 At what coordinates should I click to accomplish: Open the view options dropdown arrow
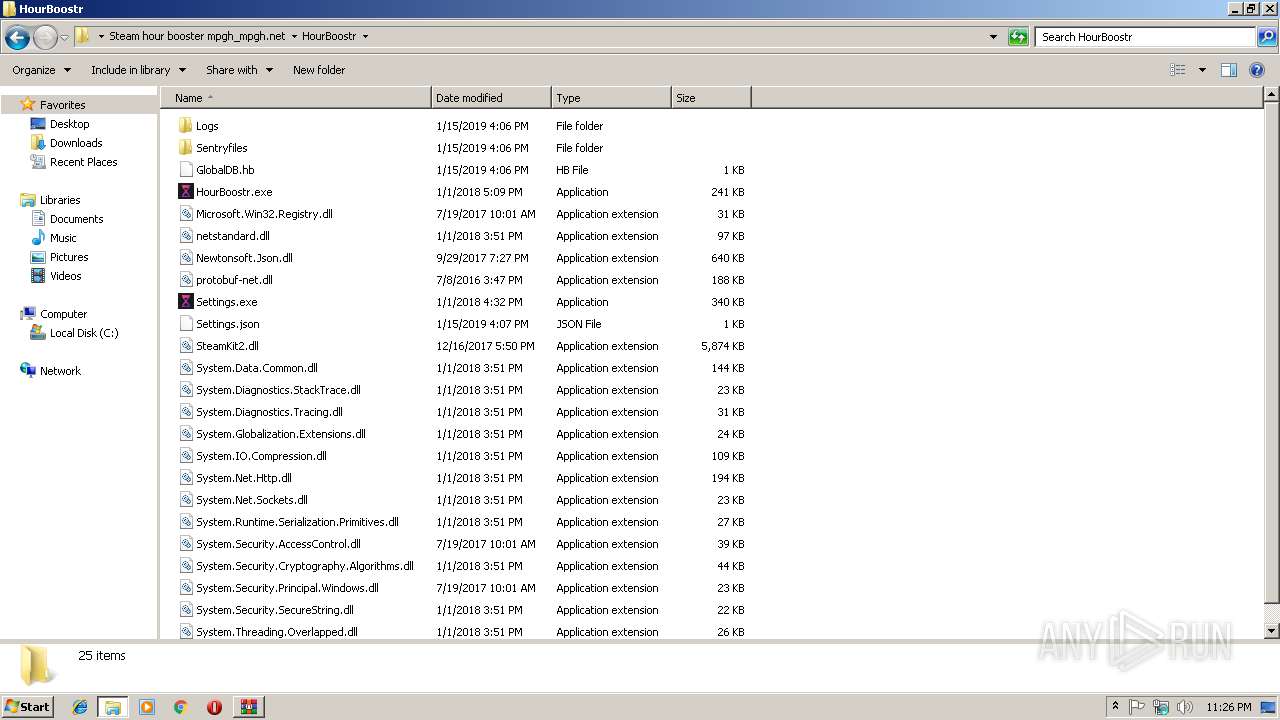1202,70
